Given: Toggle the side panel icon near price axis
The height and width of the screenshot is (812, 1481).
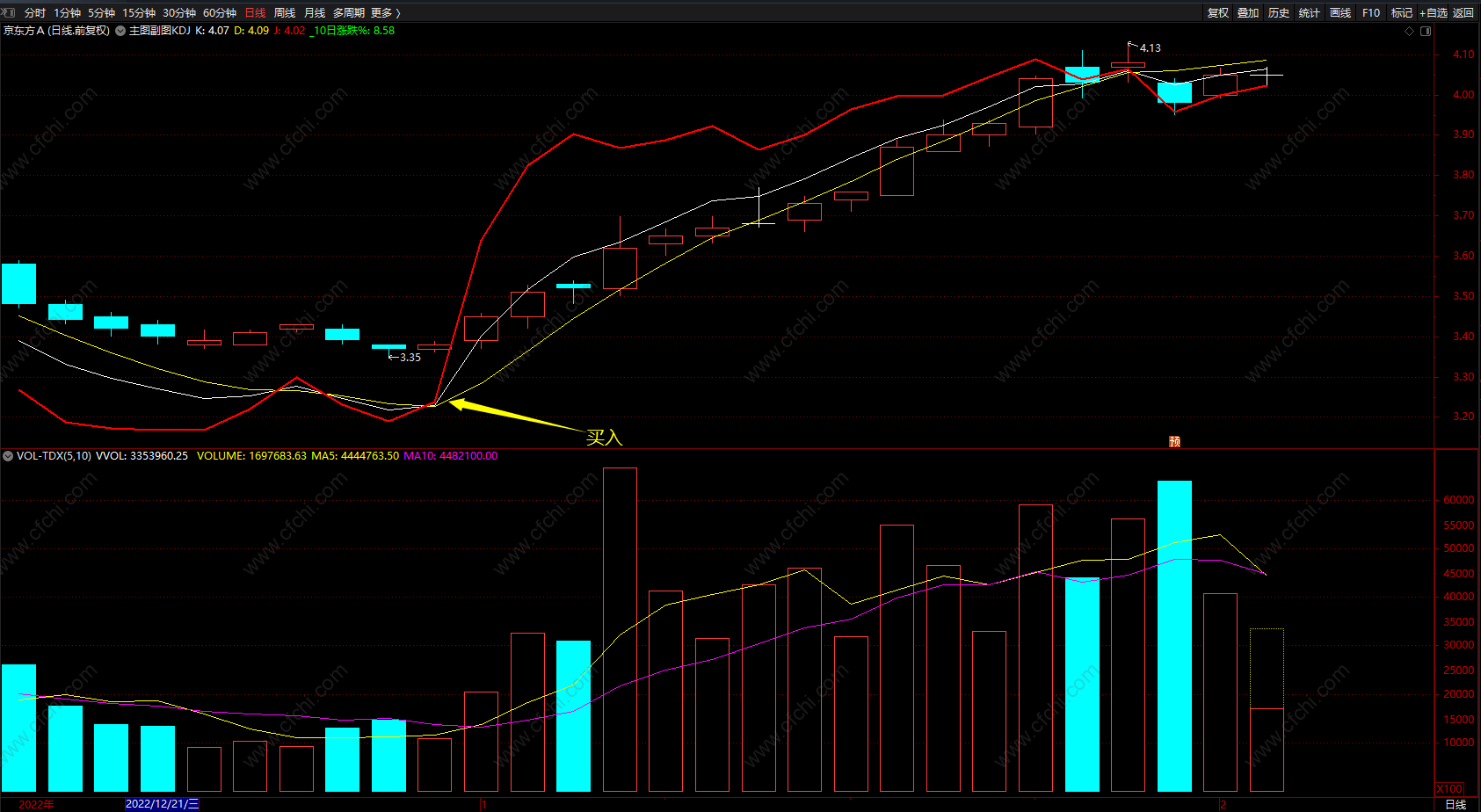Looking at the screenshot, I should click(1426, 31).
